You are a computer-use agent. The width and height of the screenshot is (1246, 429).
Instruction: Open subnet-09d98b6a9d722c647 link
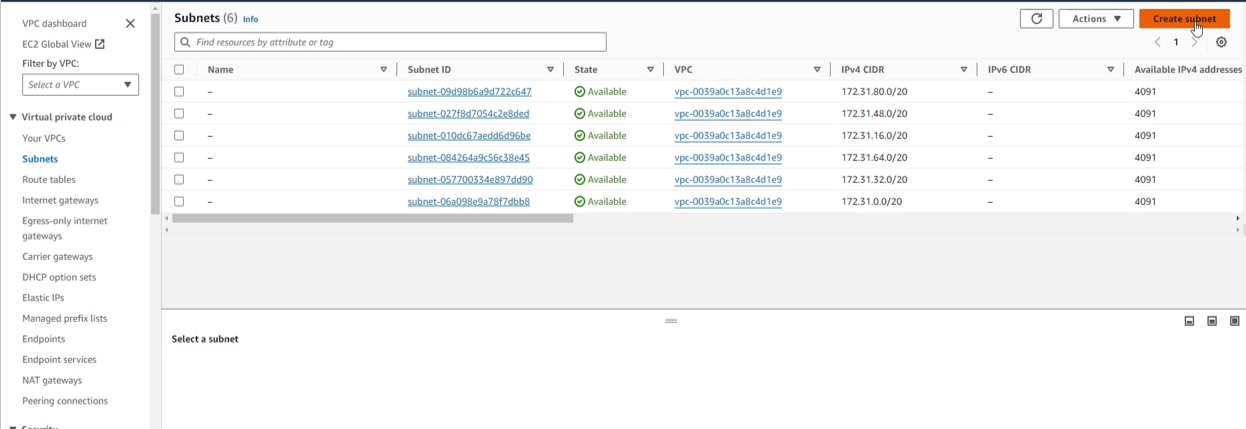(x=469, y=92)
